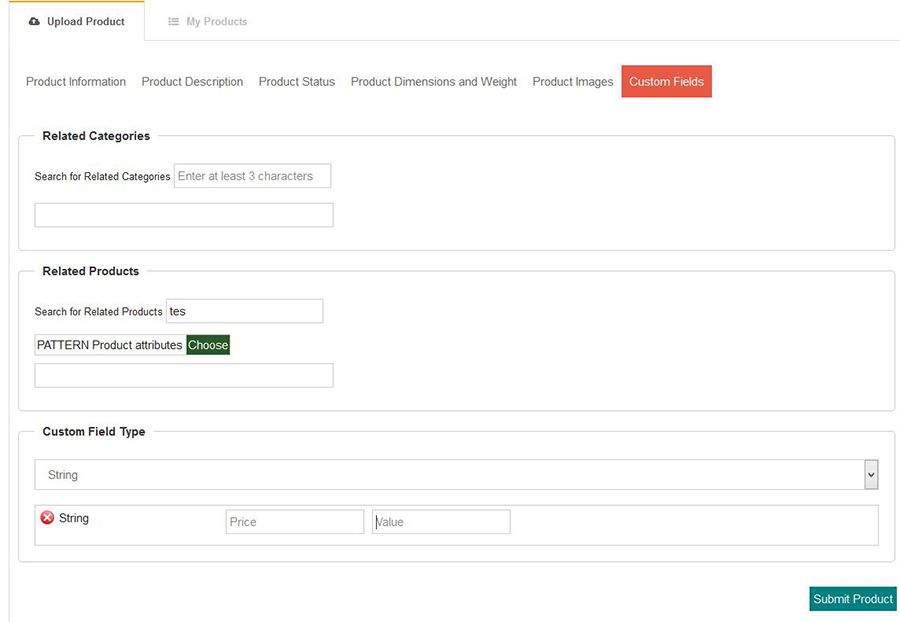
Task: Go to the Product Description section
Action: click(192, 81)
